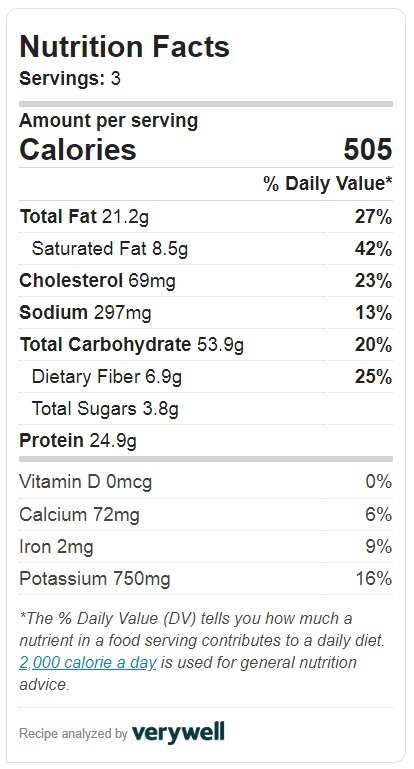Select the Protein 24.9g row
This screenshot has width=414, height=769.
pos(206,440)
